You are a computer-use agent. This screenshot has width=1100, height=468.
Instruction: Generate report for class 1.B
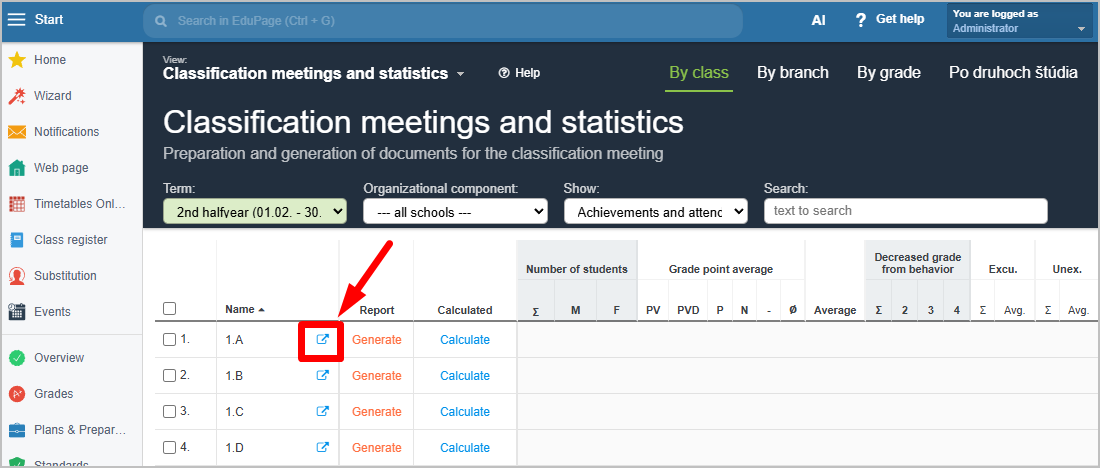[377, 376]
